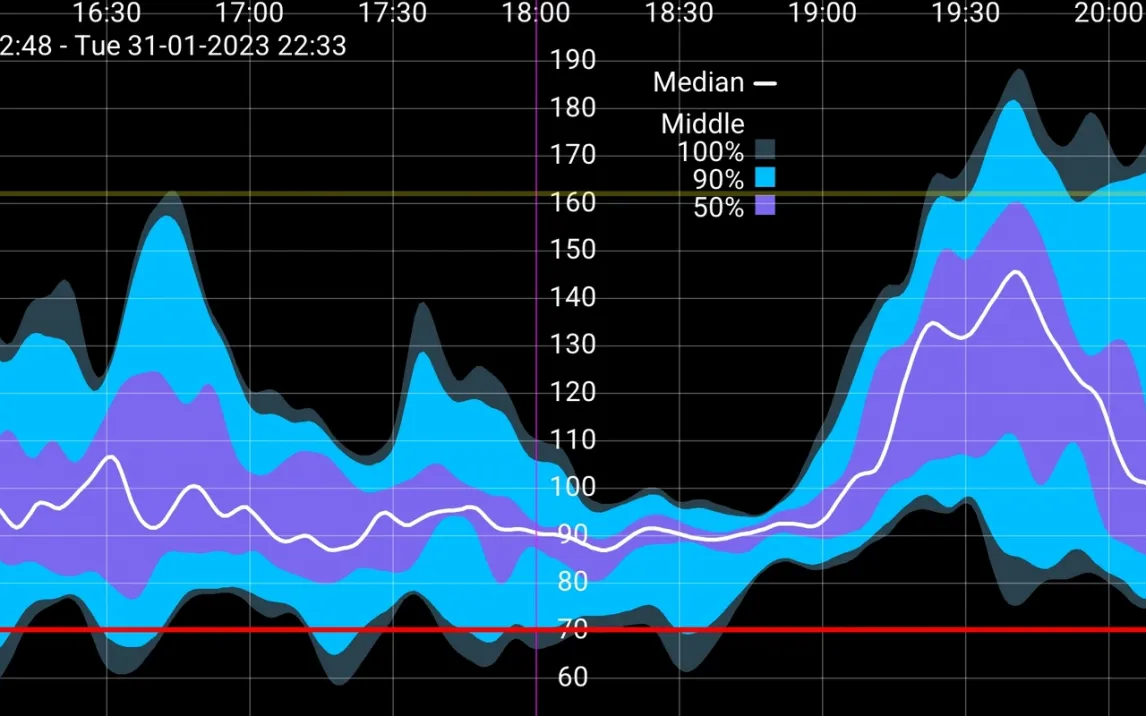Click the 100% dark gray legend swatch
Viewport: 1146px width, 716px height.
765,151
